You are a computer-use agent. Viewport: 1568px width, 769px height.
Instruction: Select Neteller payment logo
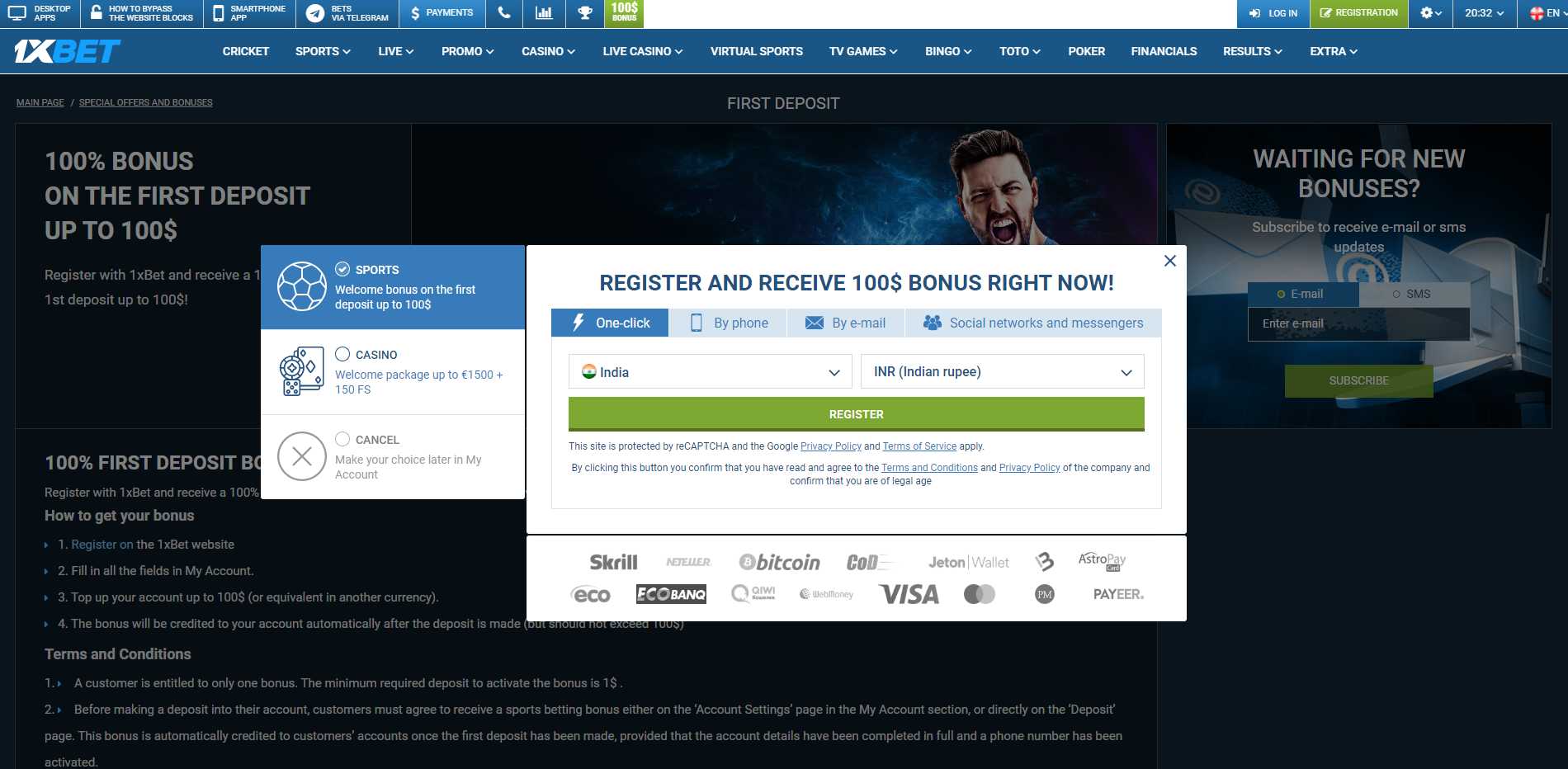688,562
